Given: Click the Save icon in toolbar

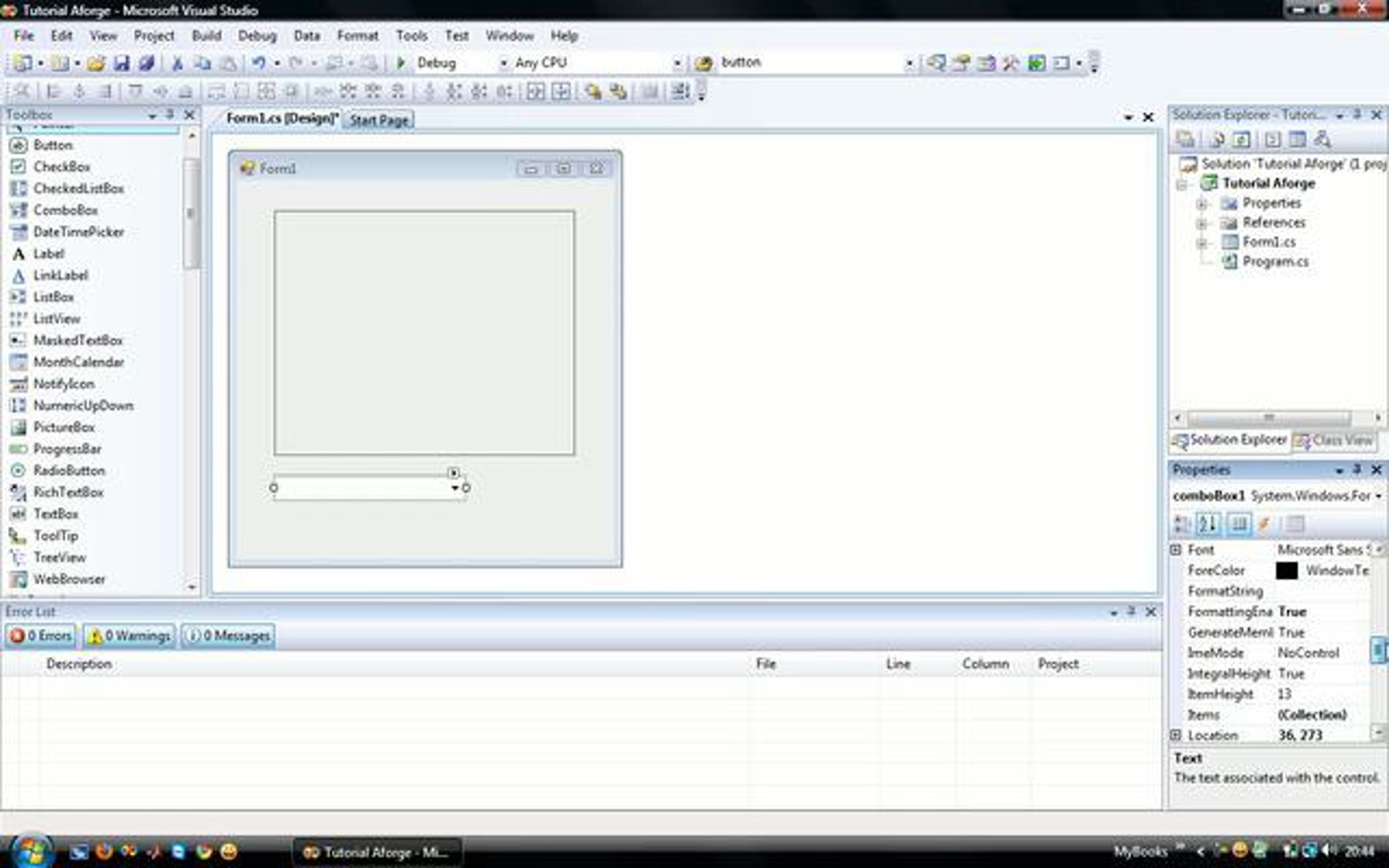Looking at the screenshot, I should [122, 62].
